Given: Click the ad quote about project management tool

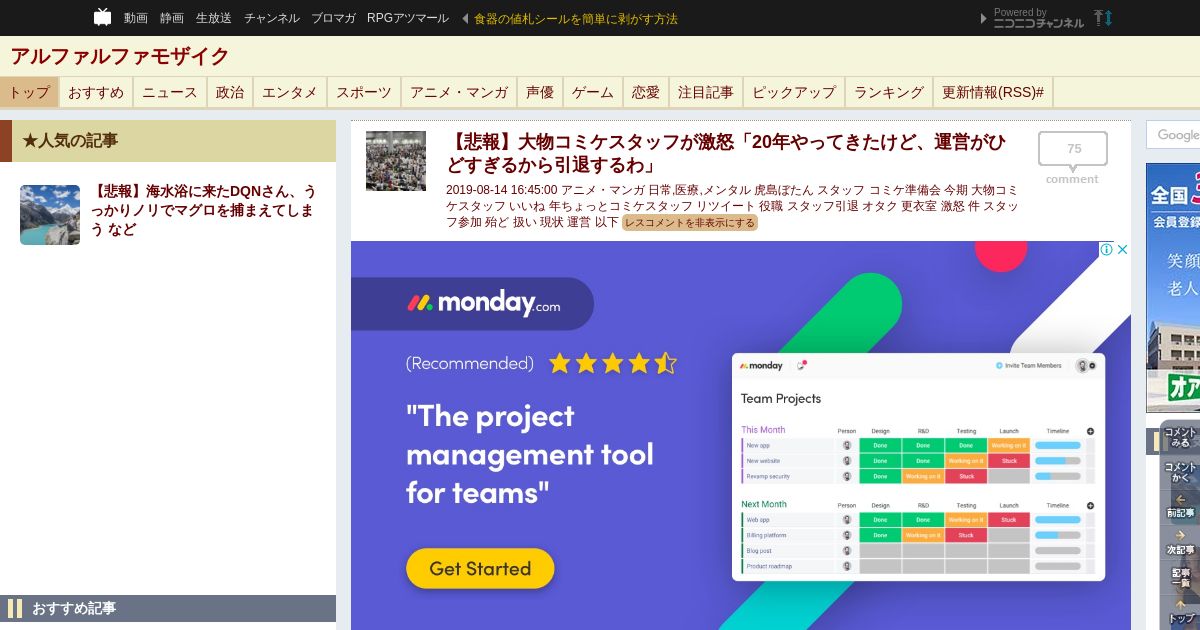Looking at the screenshot, I should pos(530,454).
